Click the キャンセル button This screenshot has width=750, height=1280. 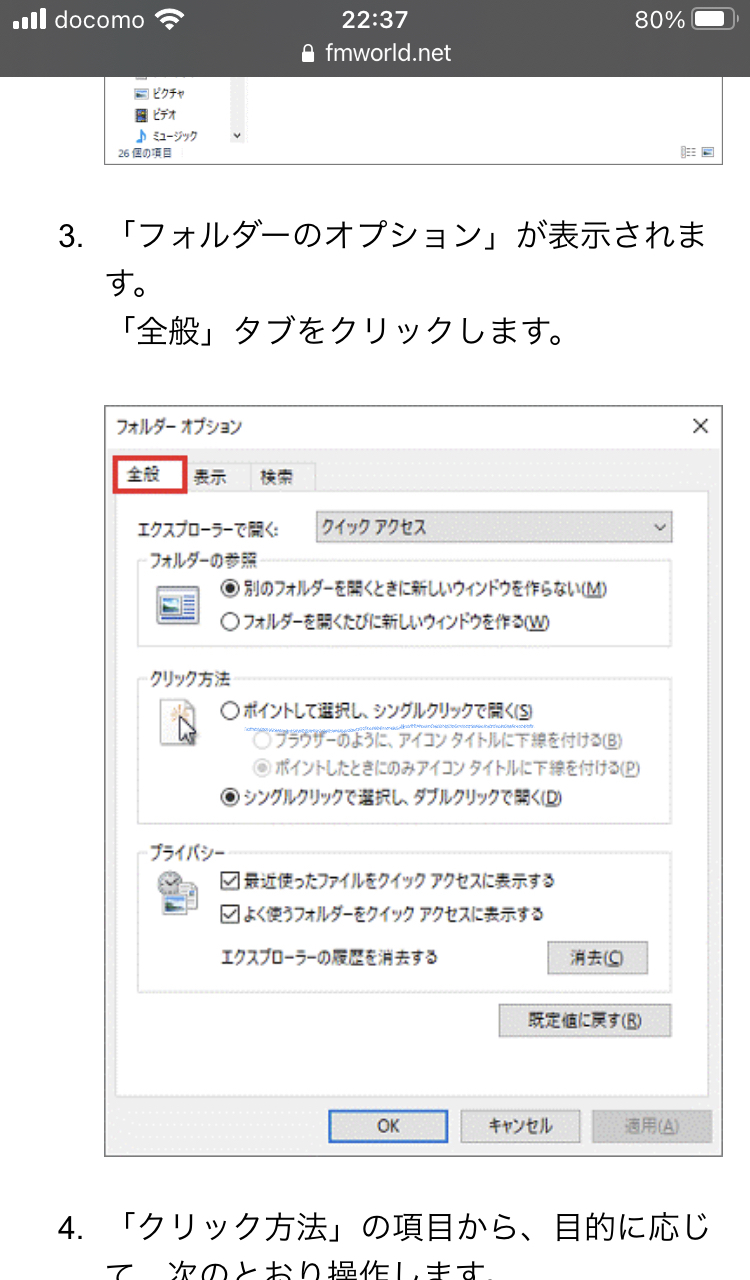tap(520, 1126)
